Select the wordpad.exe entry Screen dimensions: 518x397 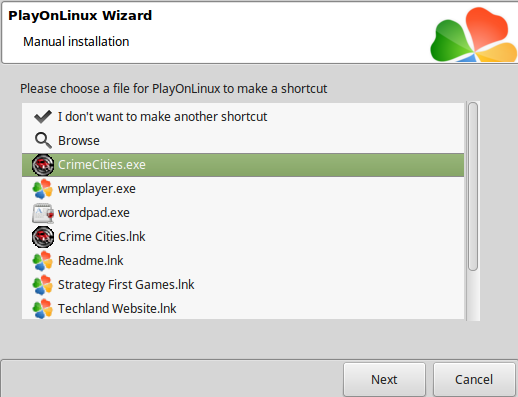click(x=243, y=213)
